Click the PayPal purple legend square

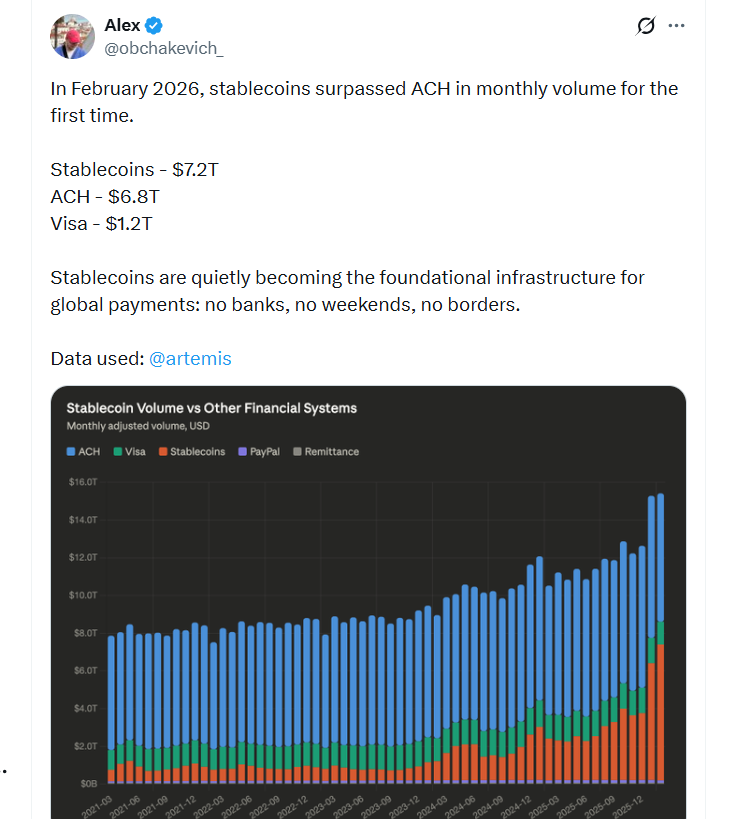pyautogui.click(x=241, y=452)
